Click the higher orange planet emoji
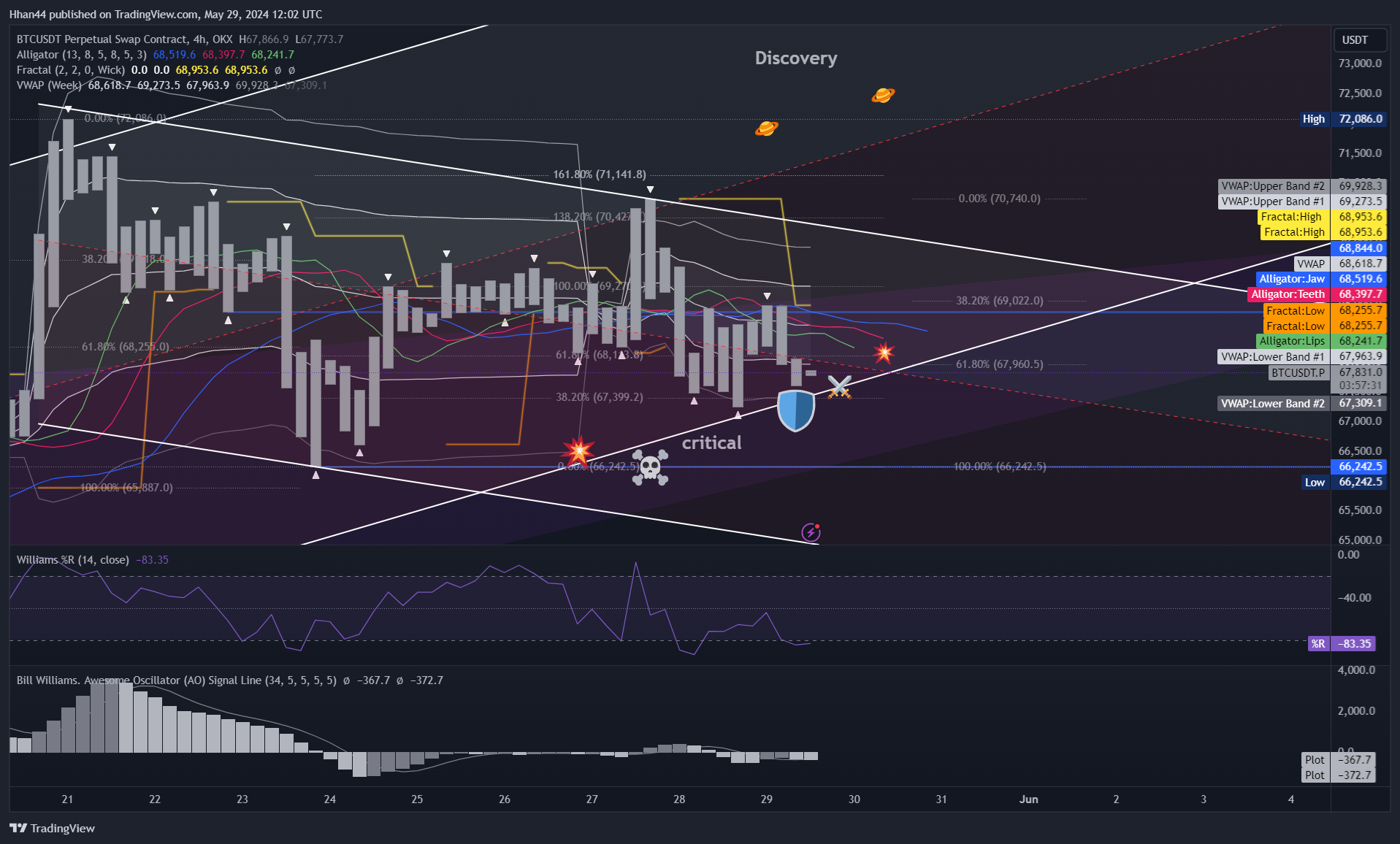The height and width of the screenshot is (844, 1400). (x=883, y=95)
